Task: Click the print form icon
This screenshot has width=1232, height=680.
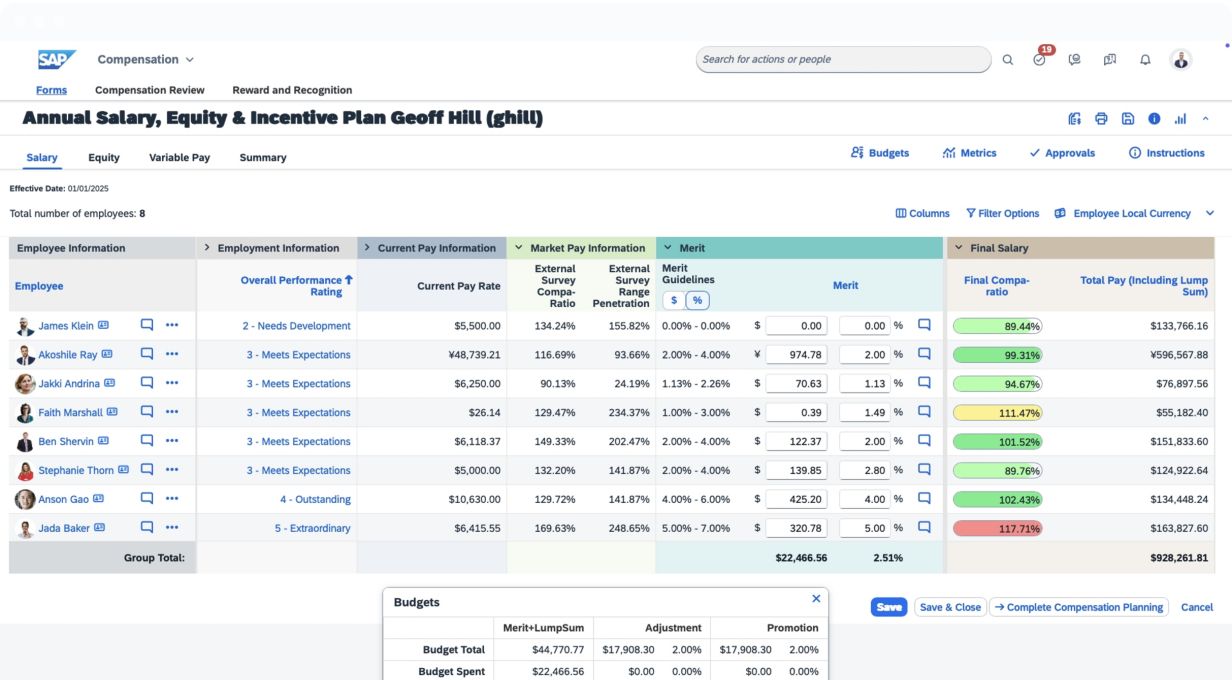Action: click(x=1101, y=119)
